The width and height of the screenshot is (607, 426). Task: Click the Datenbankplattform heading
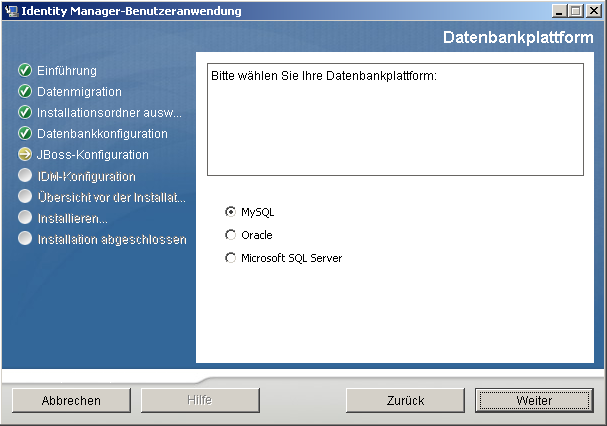(x=518, y=37)
